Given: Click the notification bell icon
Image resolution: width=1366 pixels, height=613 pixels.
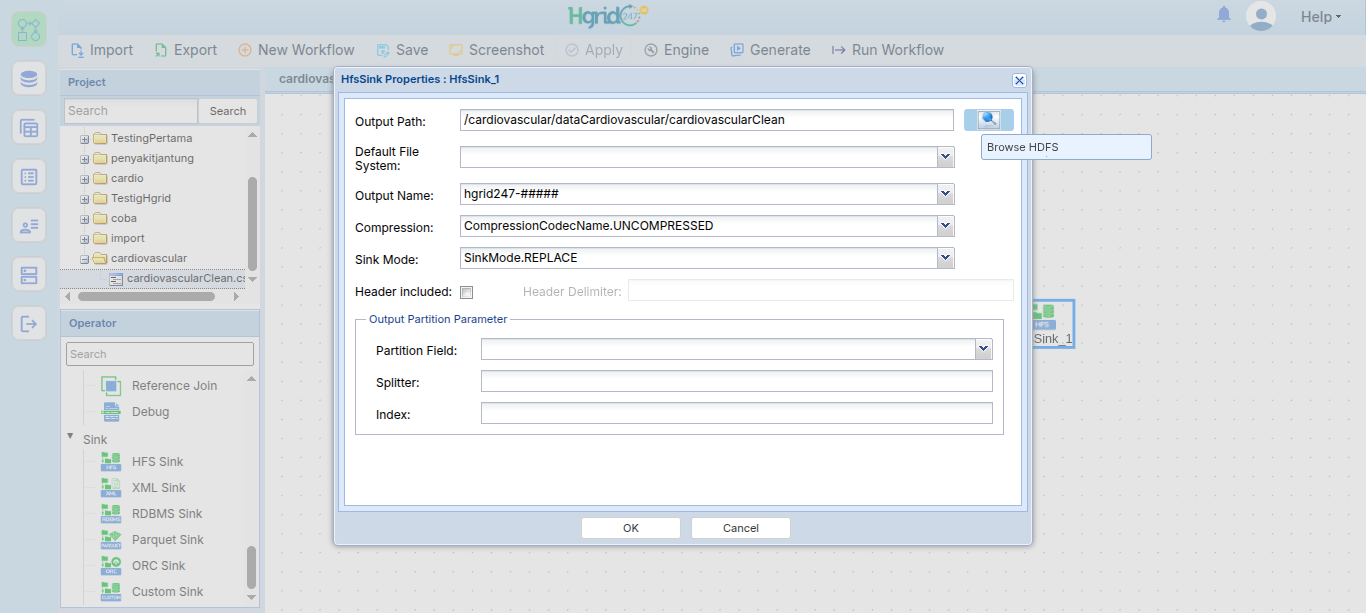Looking at the screenshot, I should (x=1224, y=15).
